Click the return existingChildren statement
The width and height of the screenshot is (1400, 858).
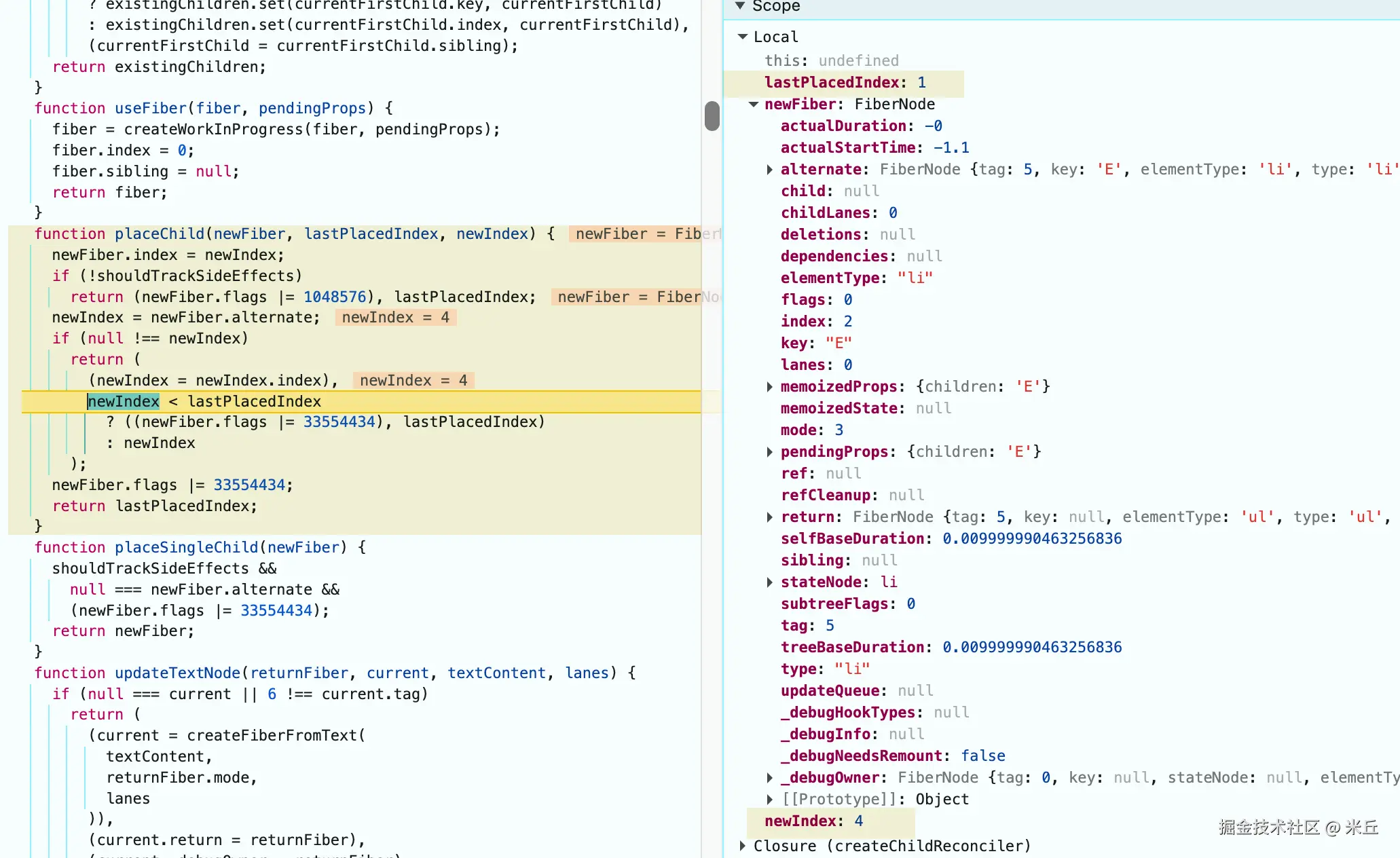(159, 67)
